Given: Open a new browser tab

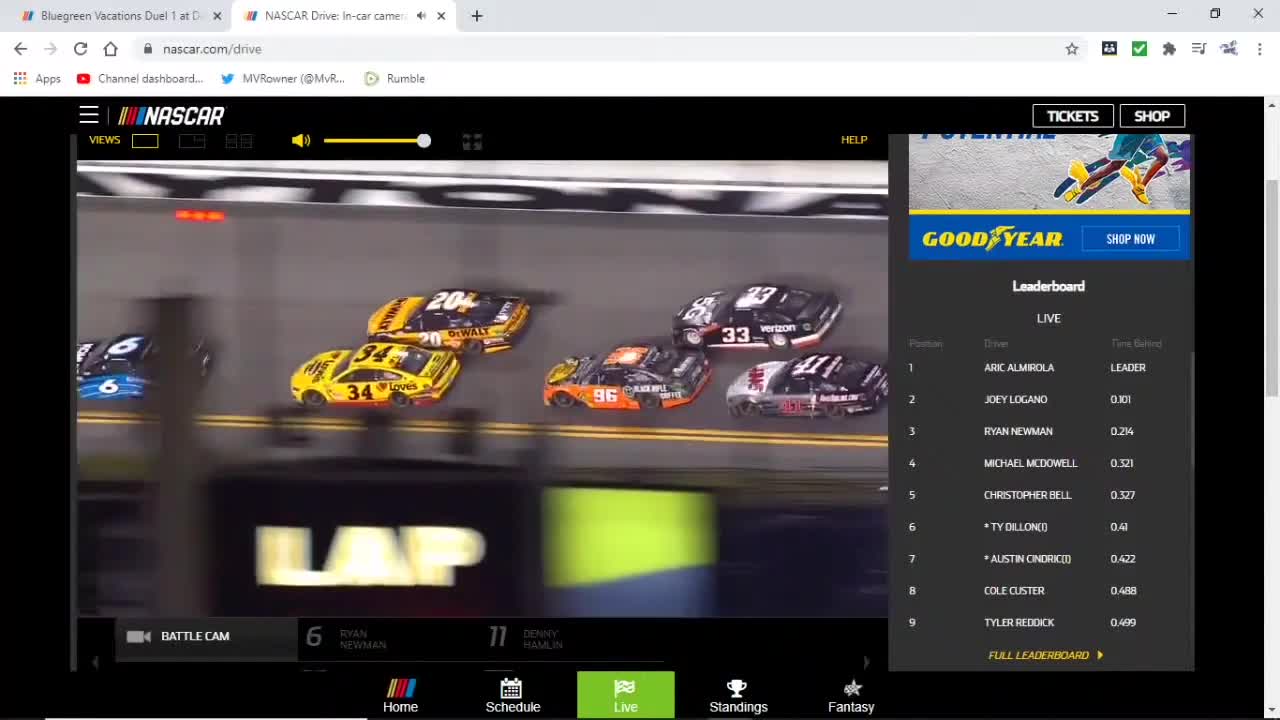Looking at the screenshot, I should click(x=477, y=16).
